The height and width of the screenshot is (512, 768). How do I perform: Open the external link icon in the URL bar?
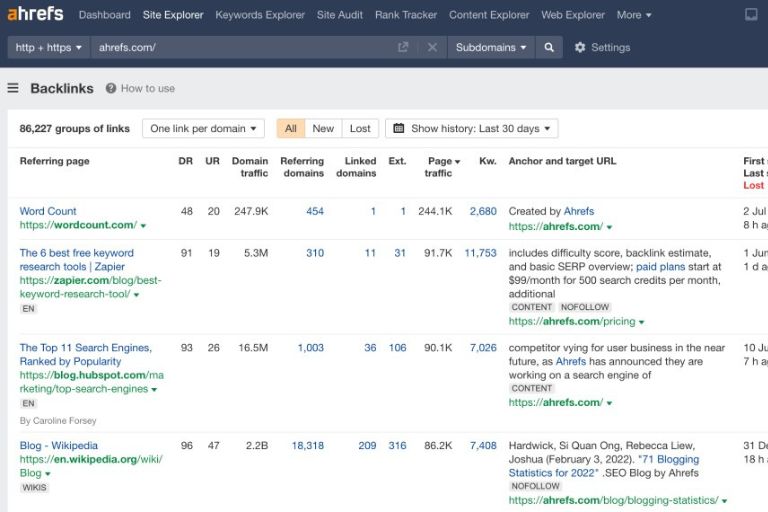click(x=403, y=48)
